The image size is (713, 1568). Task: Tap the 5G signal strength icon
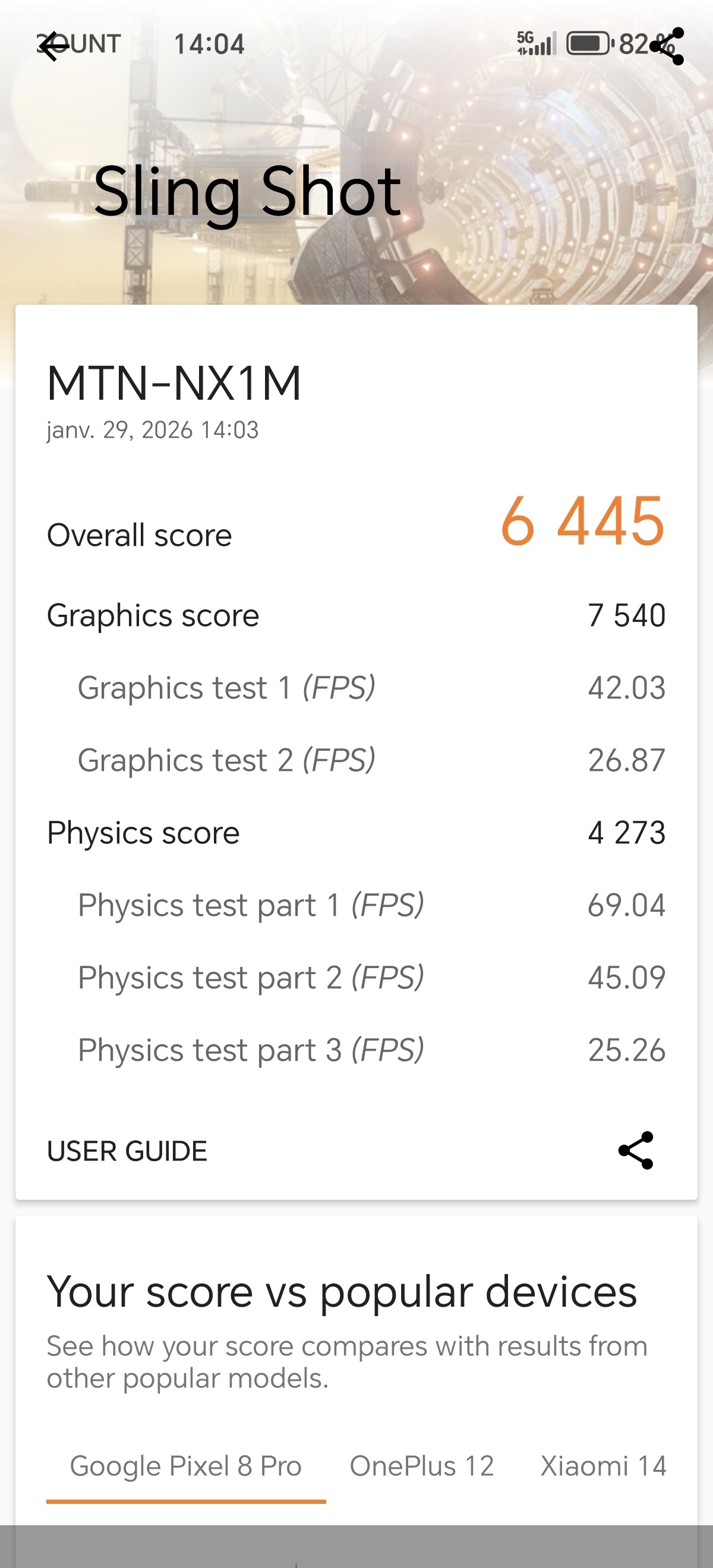pos(537,44)
